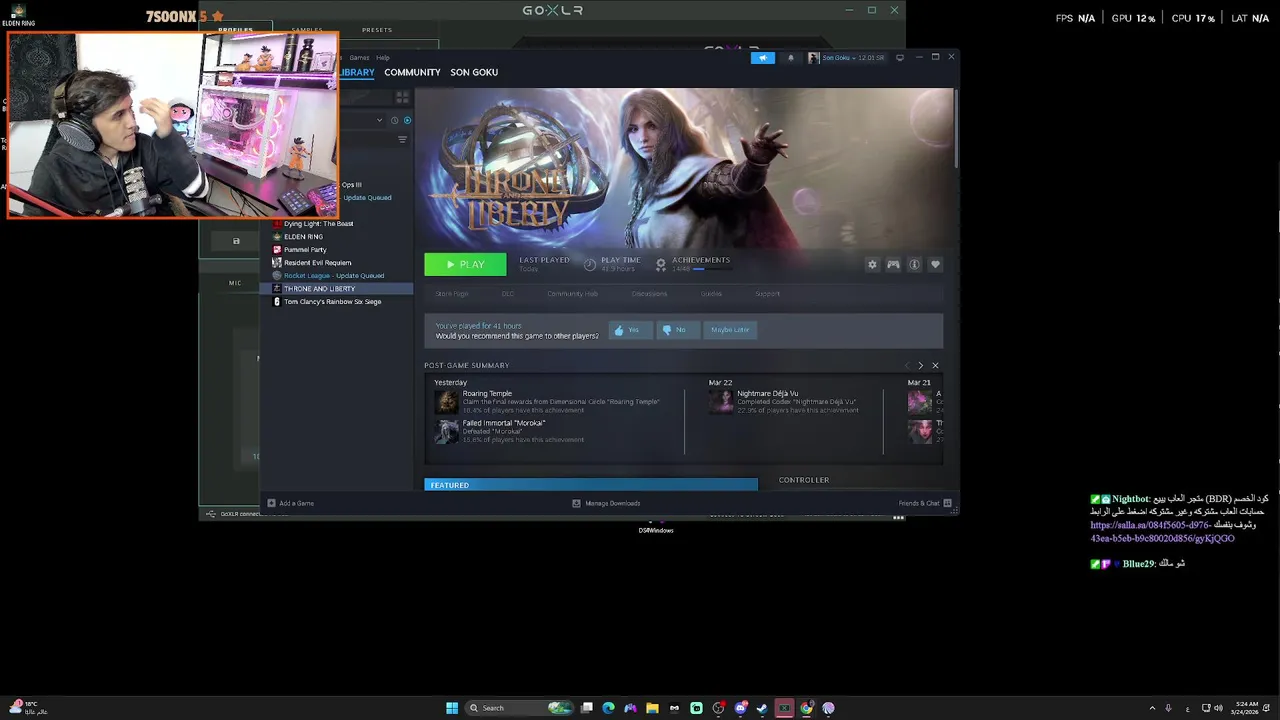Open the Roaring Temple achievement thumbnail
The width and height of the screenshot is (1280, 720).
coord(446,401)
